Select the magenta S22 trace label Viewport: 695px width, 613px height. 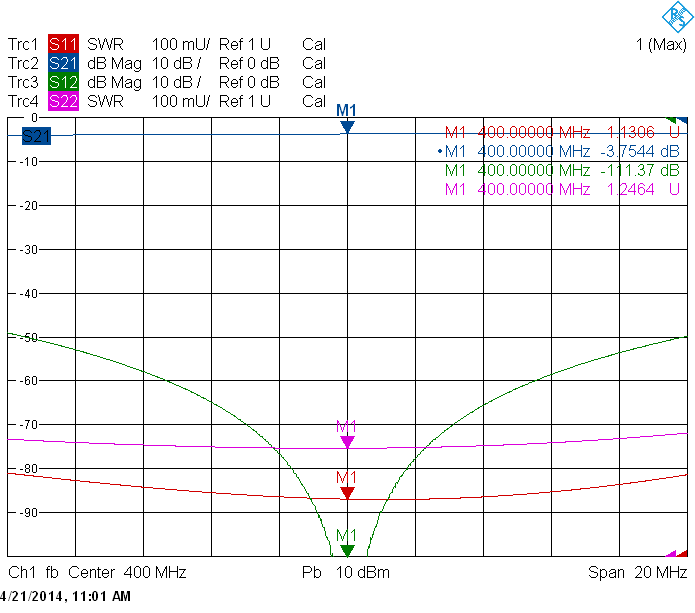click(x=63, y=101)
